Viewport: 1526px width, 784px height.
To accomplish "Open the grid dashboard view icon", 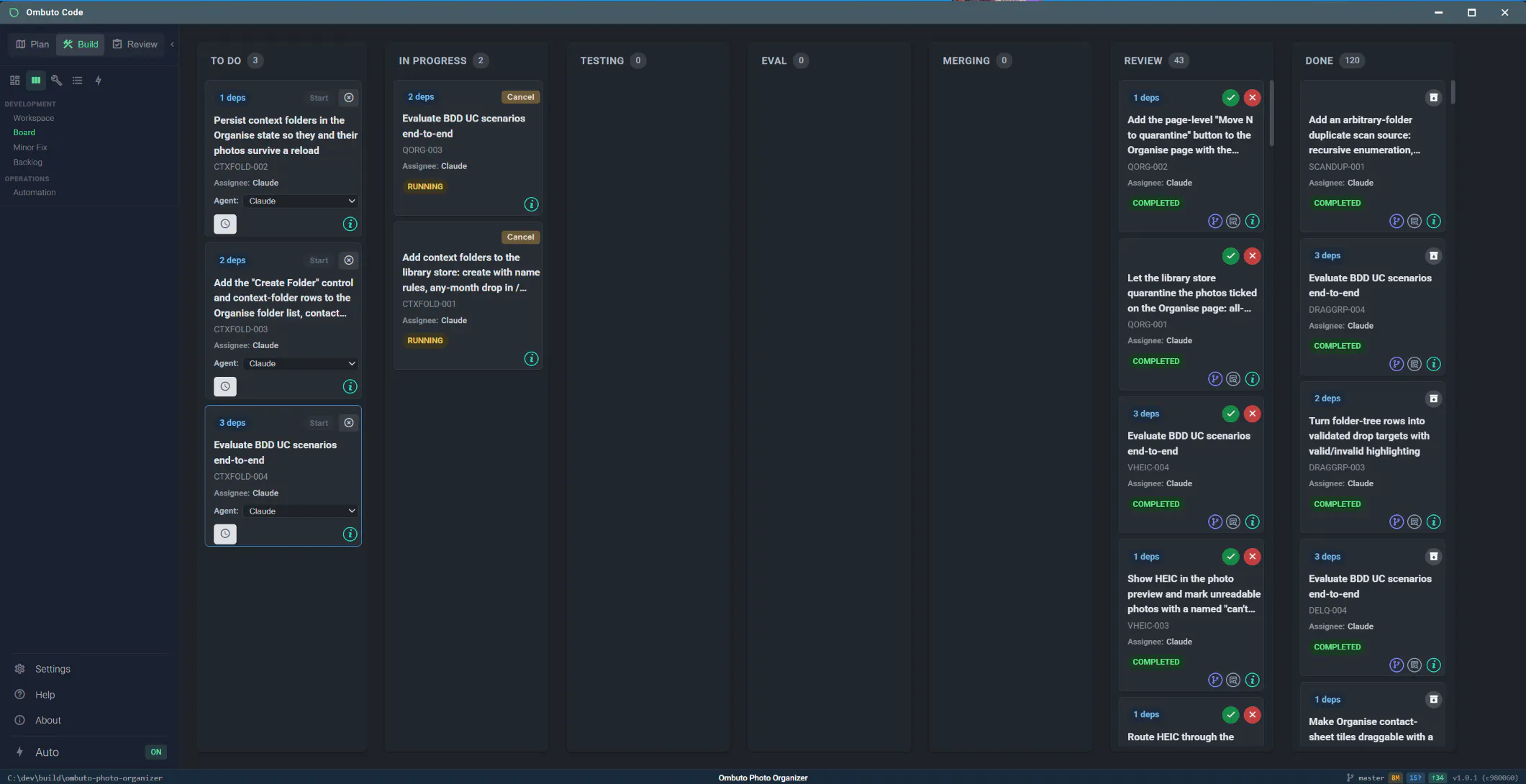I will (14, 81).
